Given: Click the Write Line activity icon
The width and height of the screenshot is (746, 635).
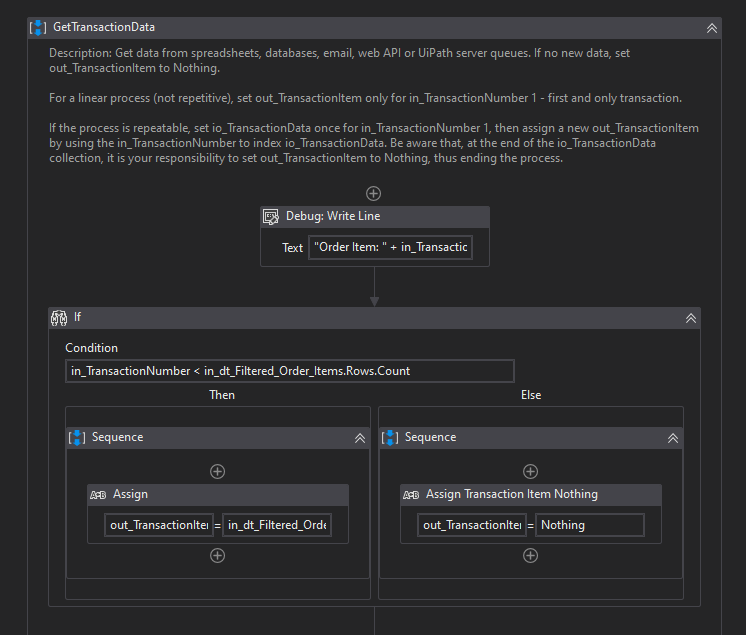Looking at the screenshot, I should pyautogui.click(x=270, y=216).
